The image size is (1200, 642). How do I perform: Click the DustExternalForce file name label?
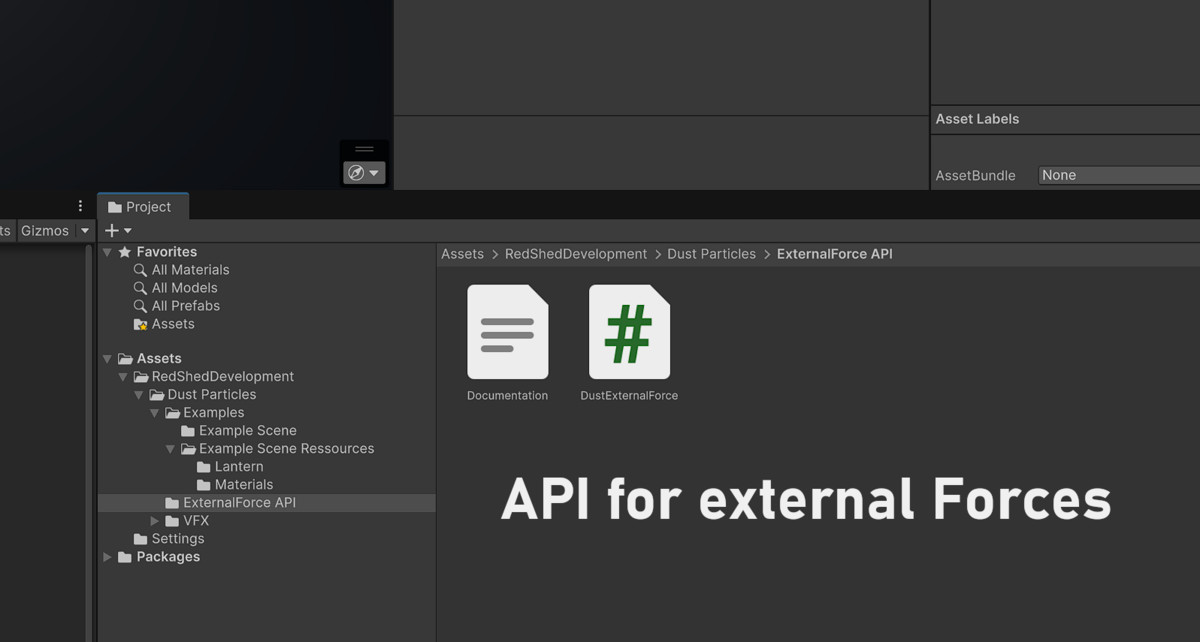629,395
